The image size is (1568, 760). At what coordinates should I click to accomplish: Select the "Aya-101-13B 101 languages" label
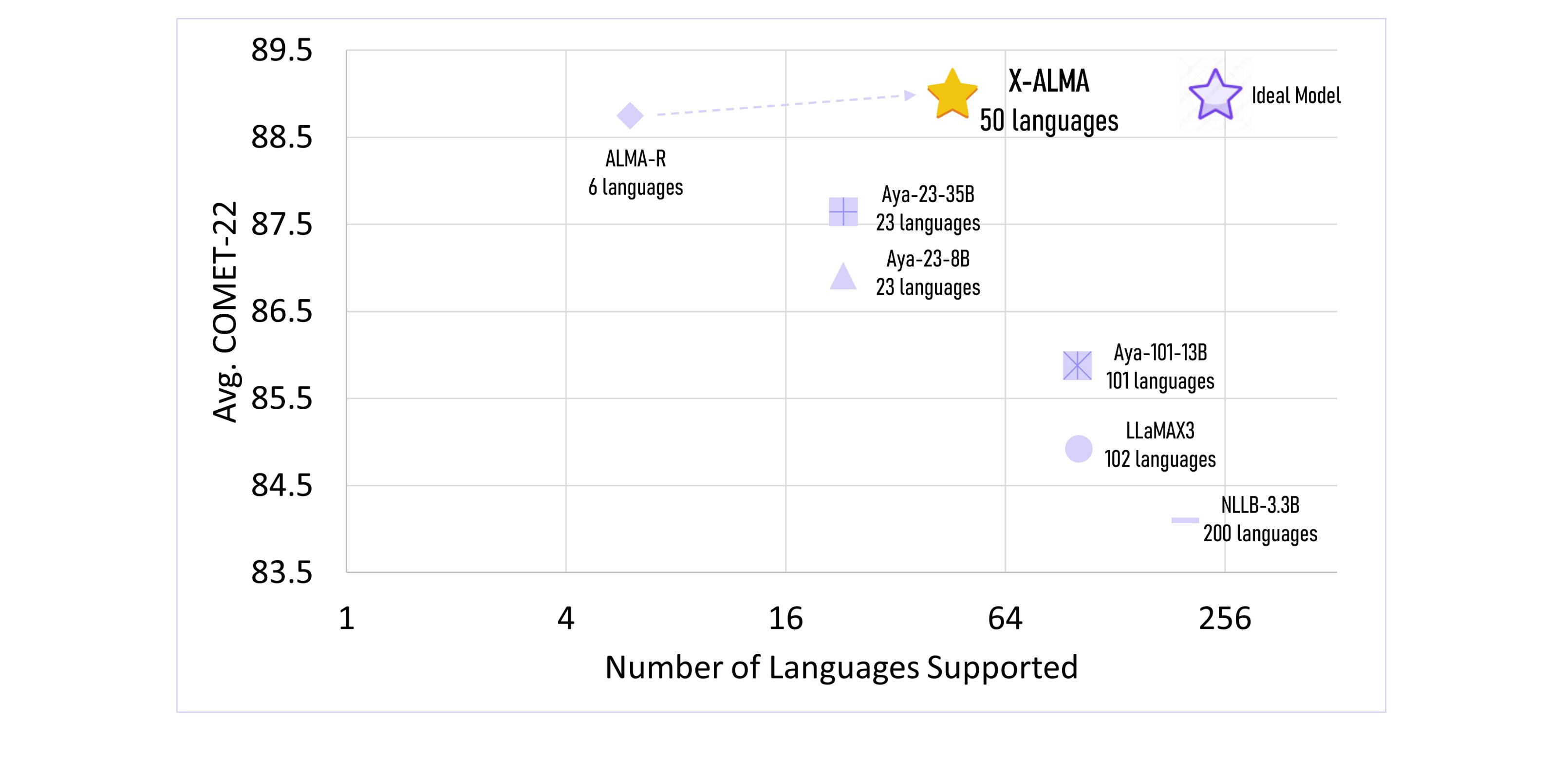click(1160, 366)
